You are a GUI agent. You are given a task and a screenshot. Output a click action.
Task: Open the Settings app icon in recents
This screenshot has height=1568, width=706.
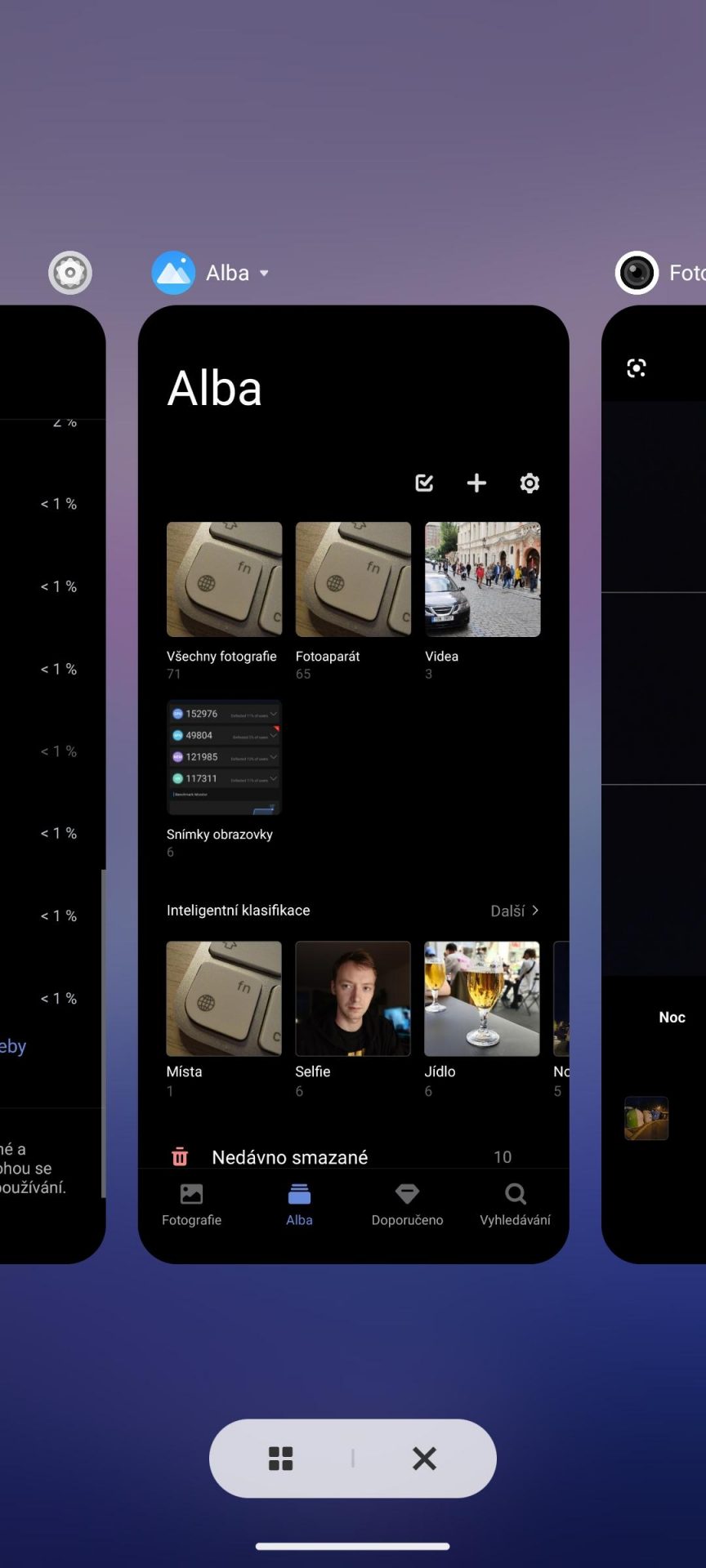(70, 273)
